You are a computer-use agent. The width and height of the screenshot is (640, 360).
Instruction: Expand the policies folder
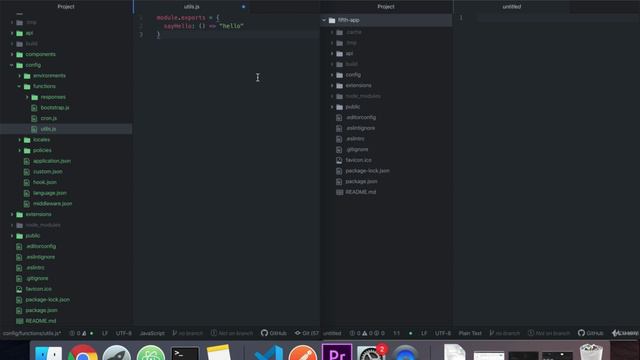pos(20,150)
